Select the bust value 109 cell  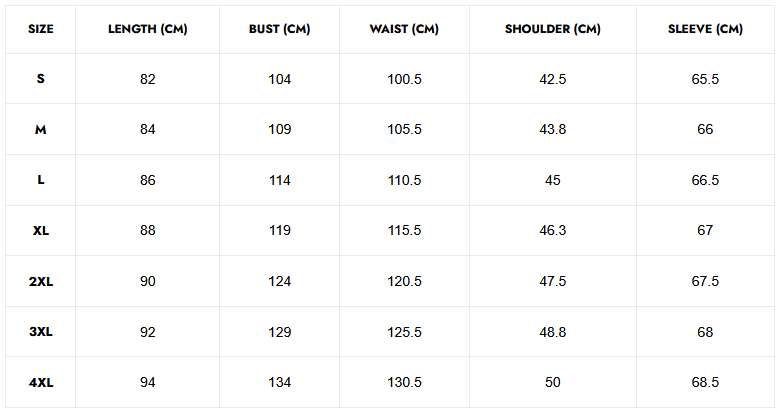click(280, 130)
